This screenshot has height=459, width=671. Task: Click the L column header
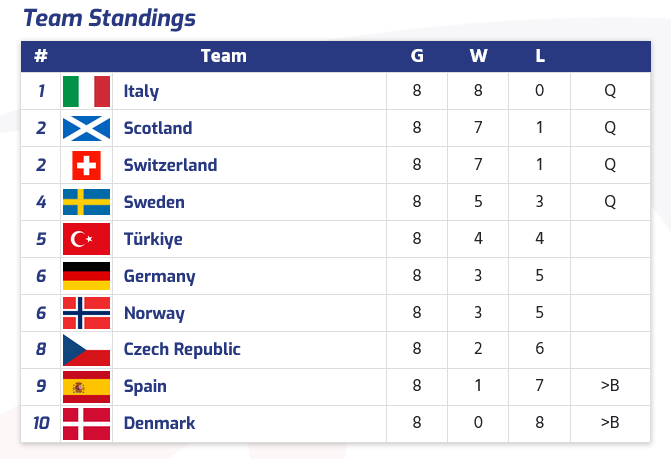(x=540, y=56)
